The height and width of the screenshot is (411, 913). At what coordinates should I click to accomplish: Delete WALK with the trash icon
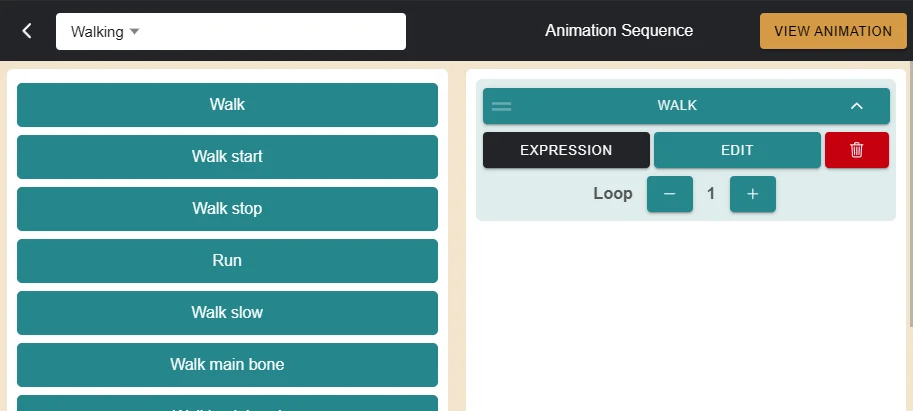click(x=857, y=150)
